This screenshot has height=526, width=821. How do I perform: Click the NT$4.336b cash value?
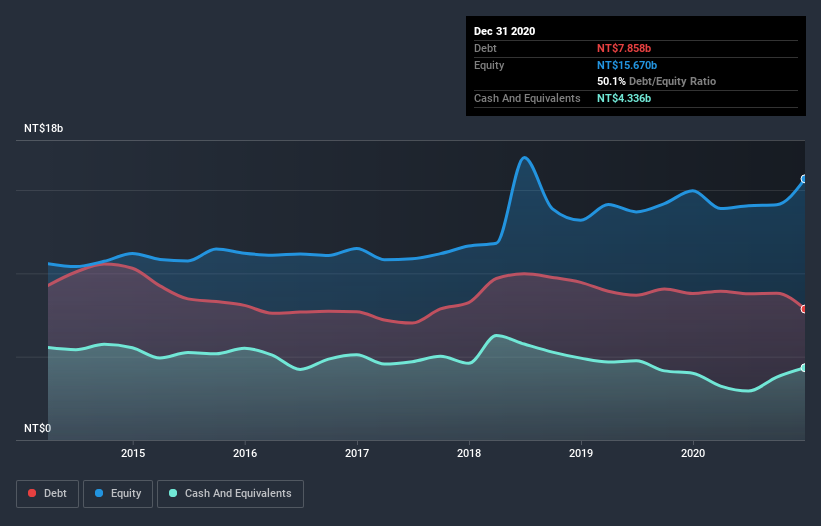624,98
